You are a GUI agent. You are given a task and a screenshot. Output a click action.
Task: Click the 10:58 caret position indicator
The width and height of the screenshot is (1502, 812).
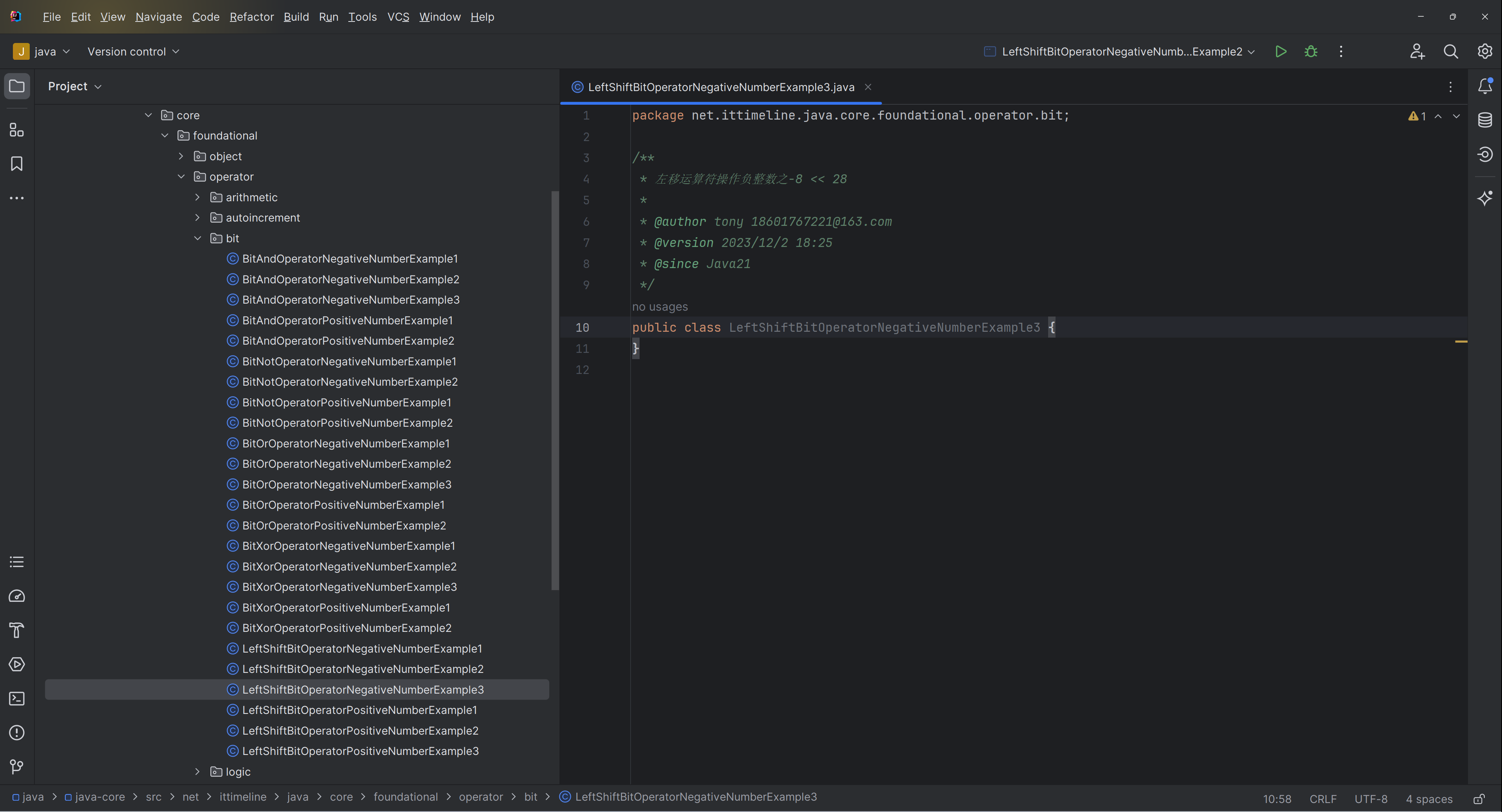[1277, 799]
